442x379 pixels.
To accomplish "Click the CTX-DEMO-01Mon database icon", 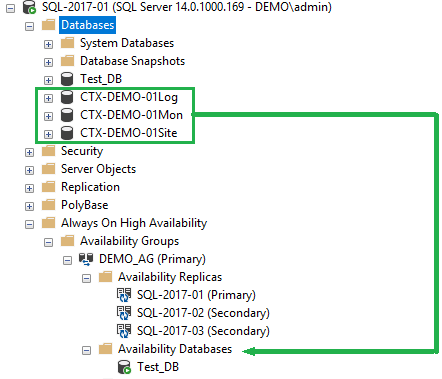I will (x=67, y=115).
